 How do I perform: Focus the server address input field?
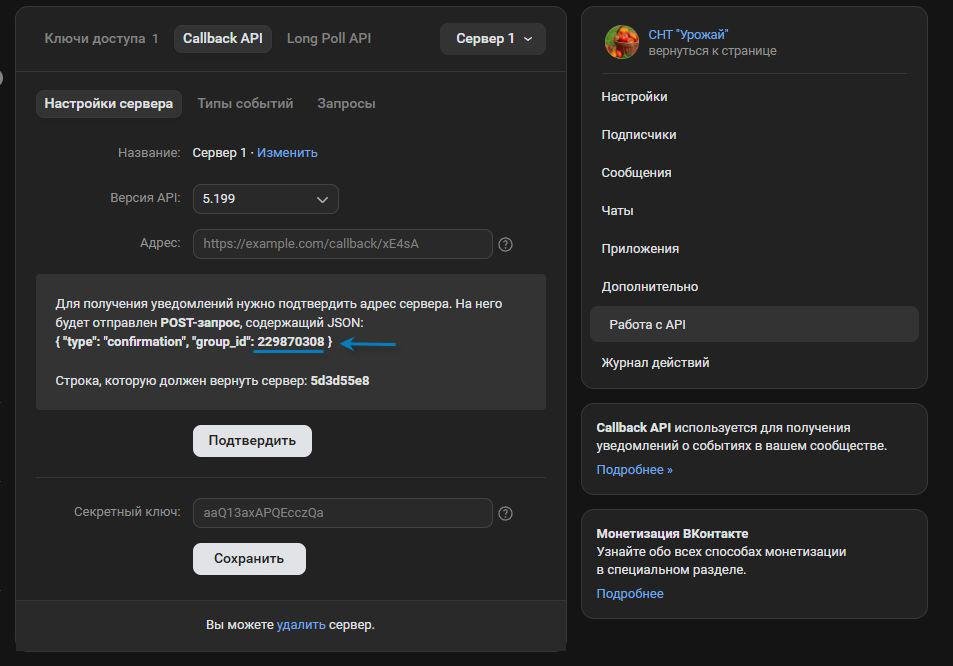342,244
